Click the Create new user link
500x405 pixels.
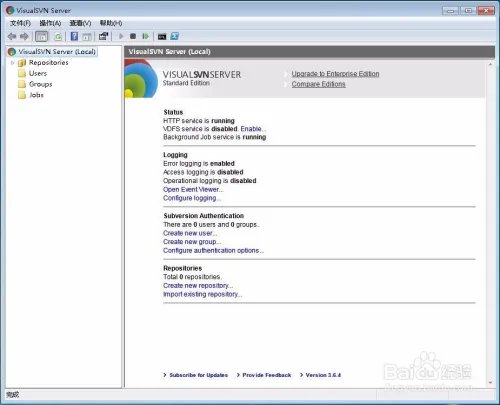pos(190,233)
